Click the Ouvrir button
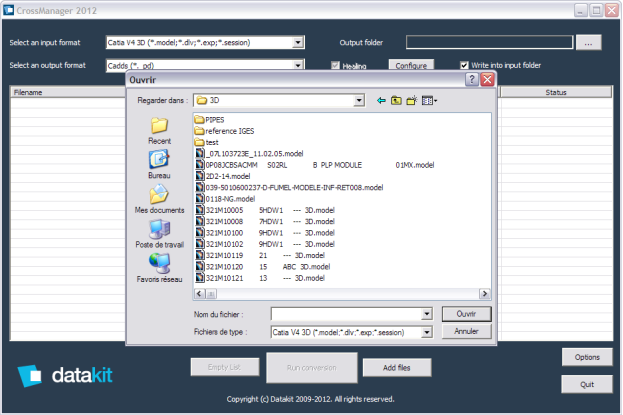Viewport: 623px width, 415px height. [466, 314]
